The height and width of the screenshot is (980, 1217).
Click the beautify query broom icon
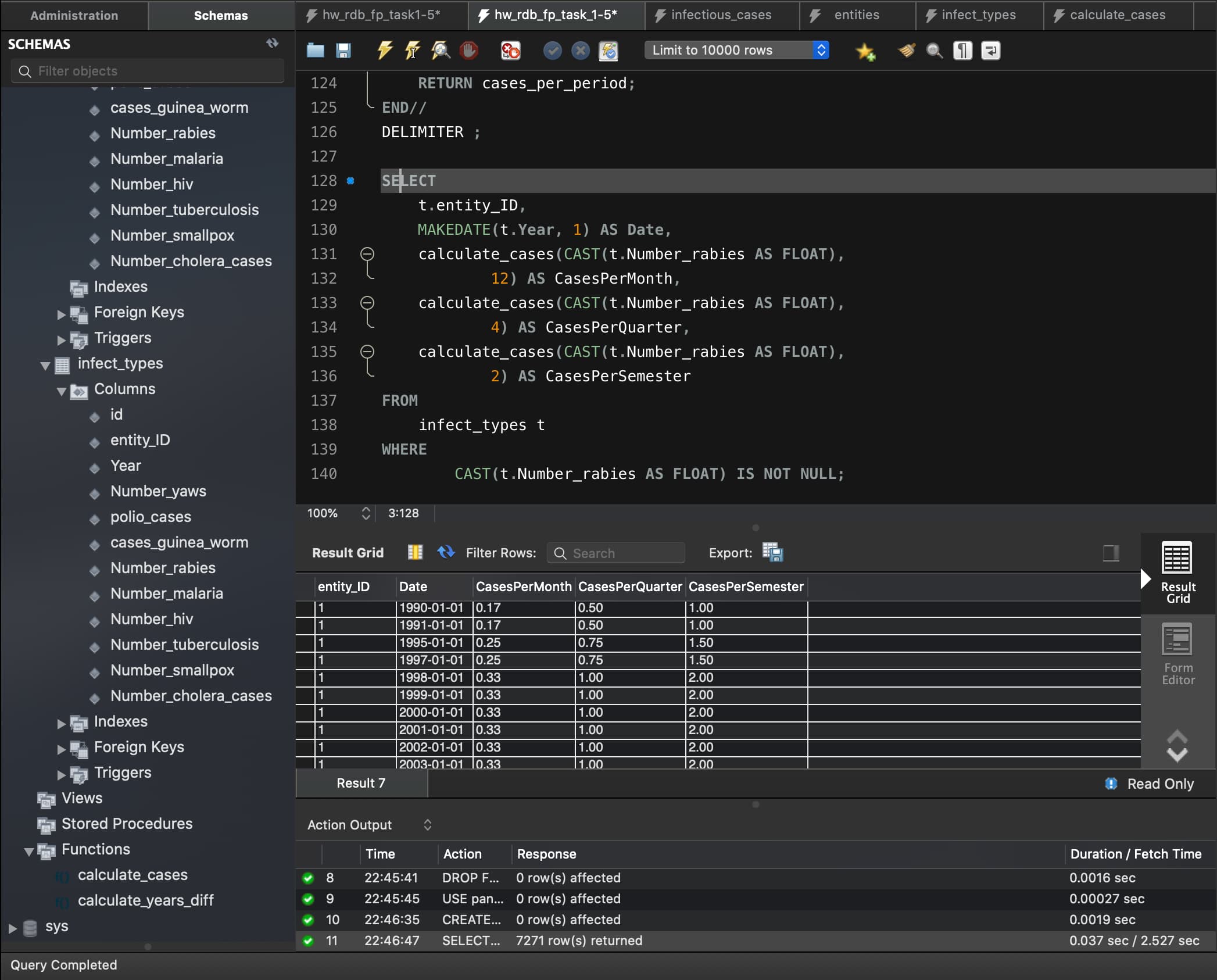(906, 51)
